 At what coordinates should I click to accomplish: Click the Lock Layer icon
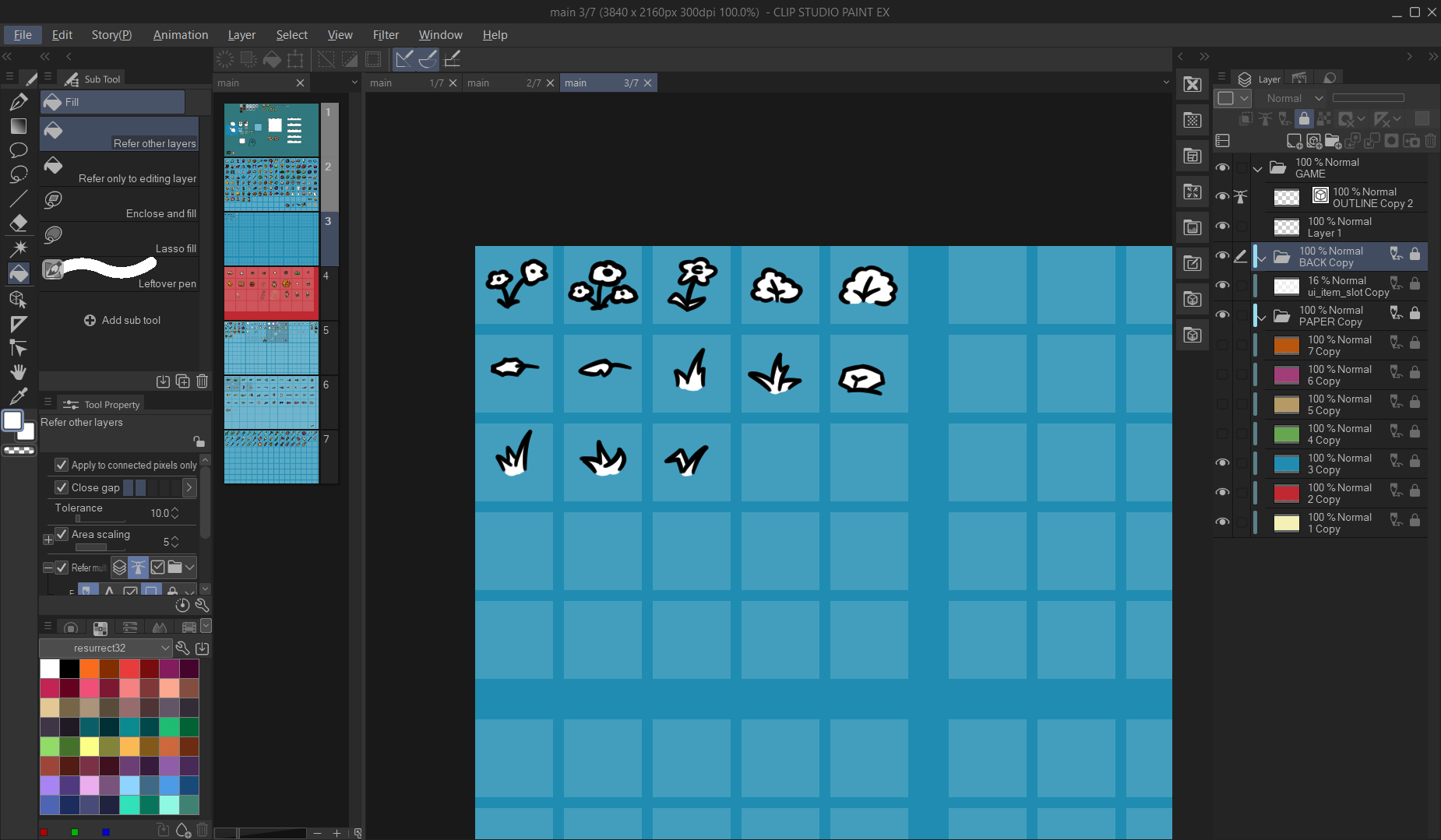[x=1304, y=119]
